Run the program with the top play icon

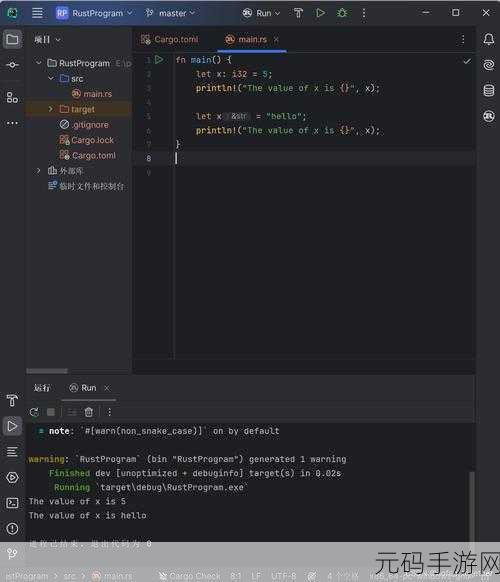pos(320,13)
